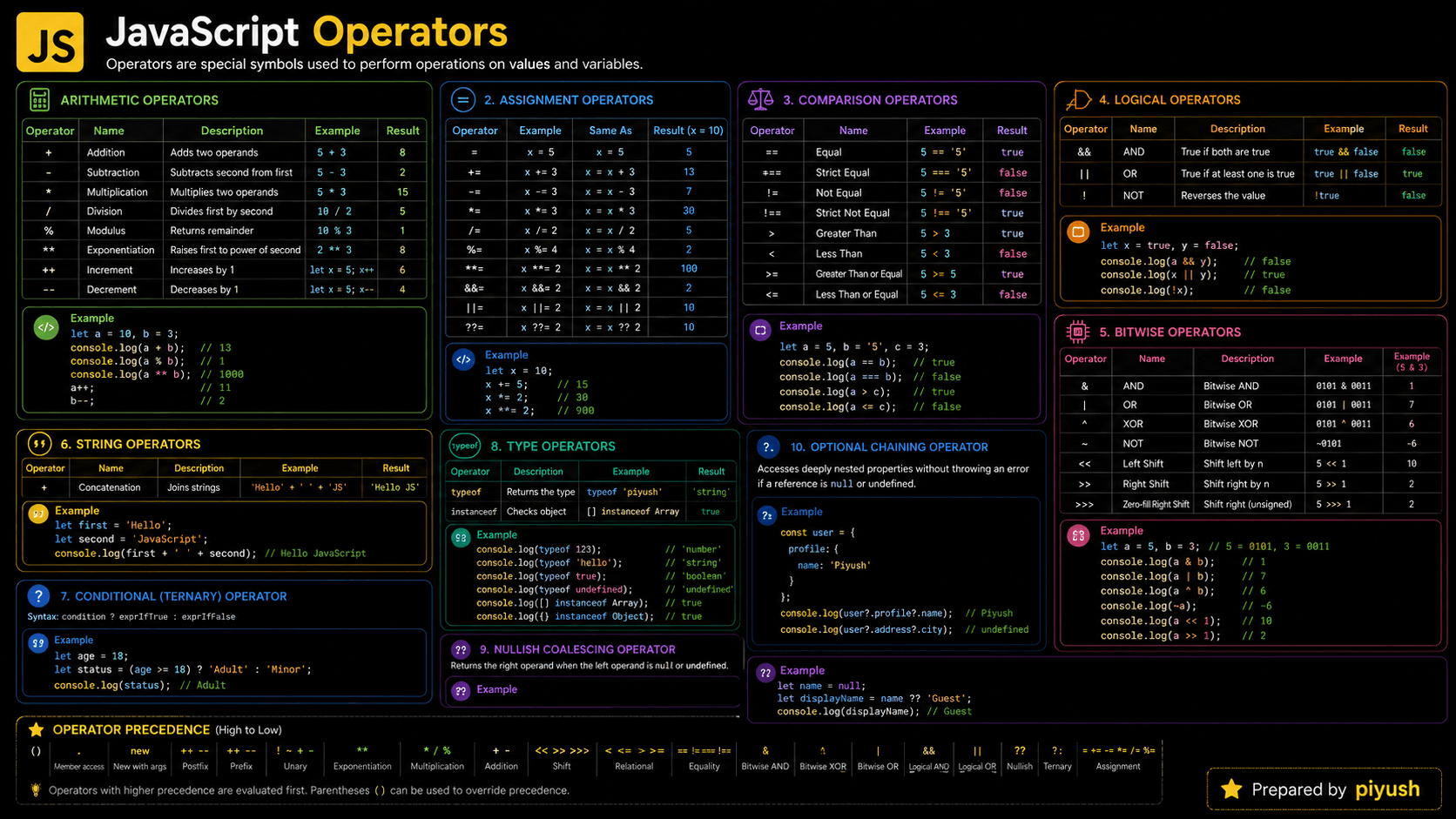Click the yellow JS logo
The width and height of the screenshot is (1456, 819).
pyautogui.click(x=51, y=42)
